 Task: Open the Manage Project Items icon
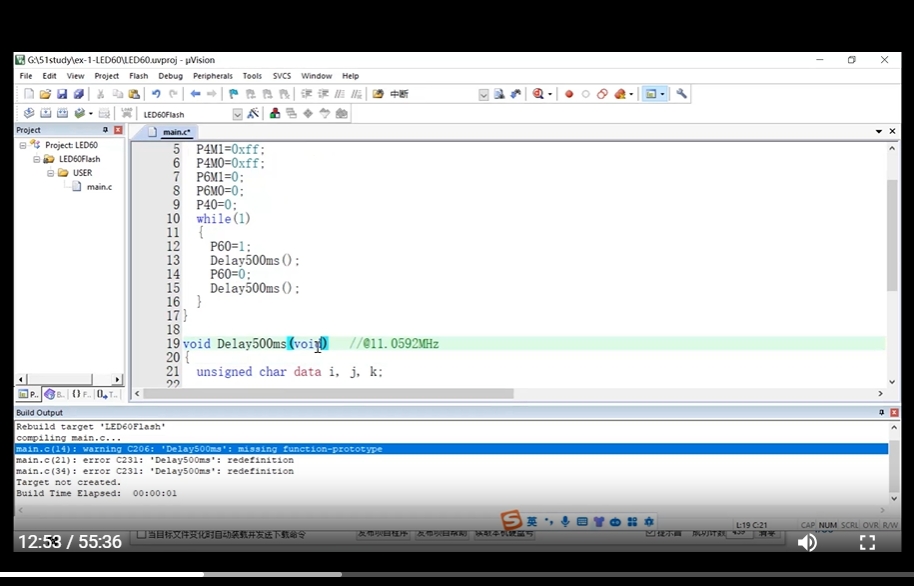275,114
